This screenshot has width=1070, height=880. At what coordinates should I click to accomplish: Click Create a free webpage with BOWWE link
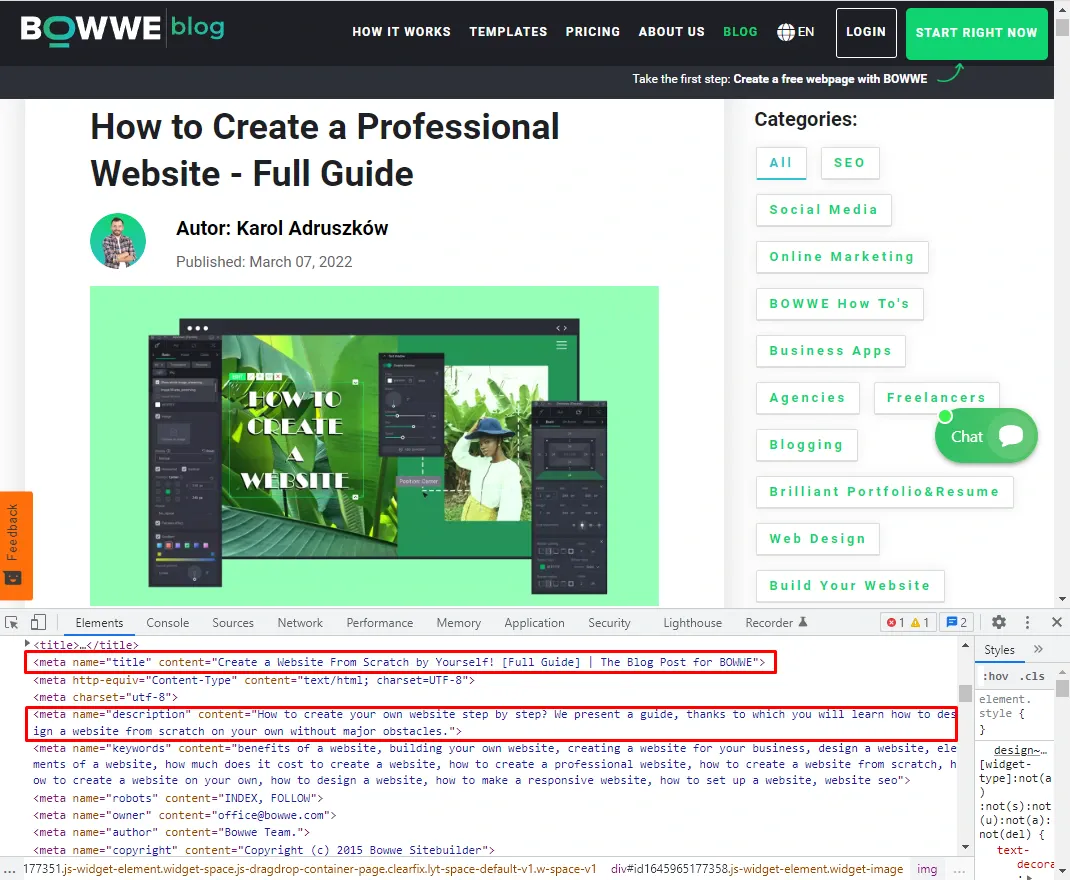tap(830, 78)
